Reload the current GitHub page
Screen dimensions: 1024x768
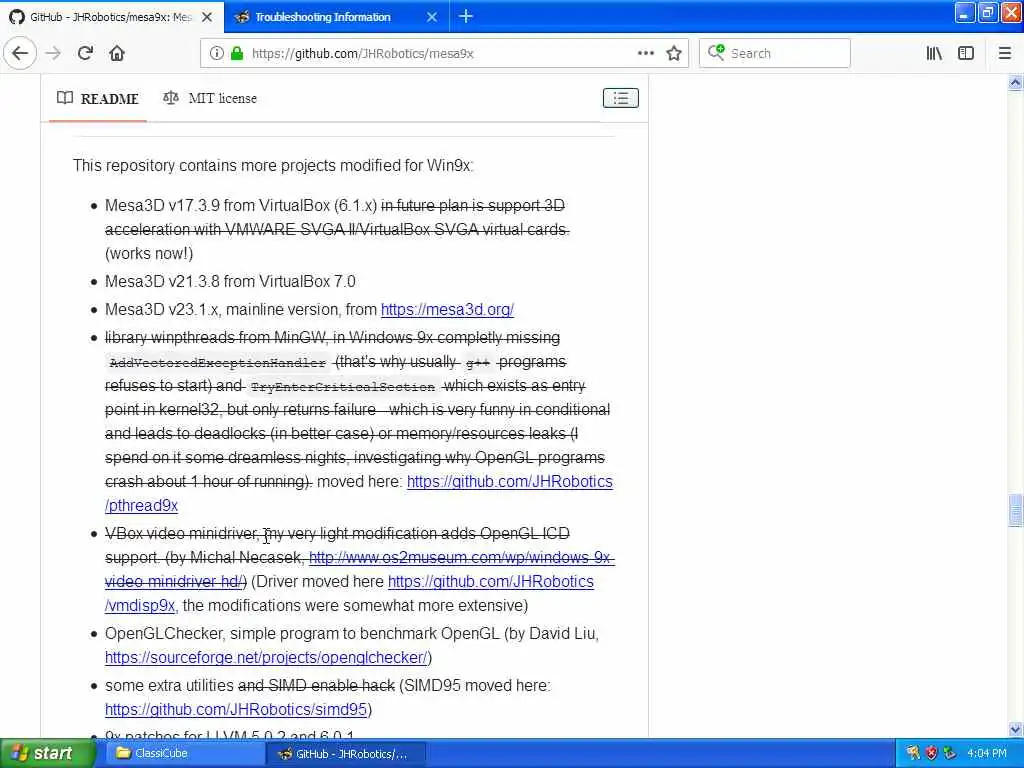86,53
